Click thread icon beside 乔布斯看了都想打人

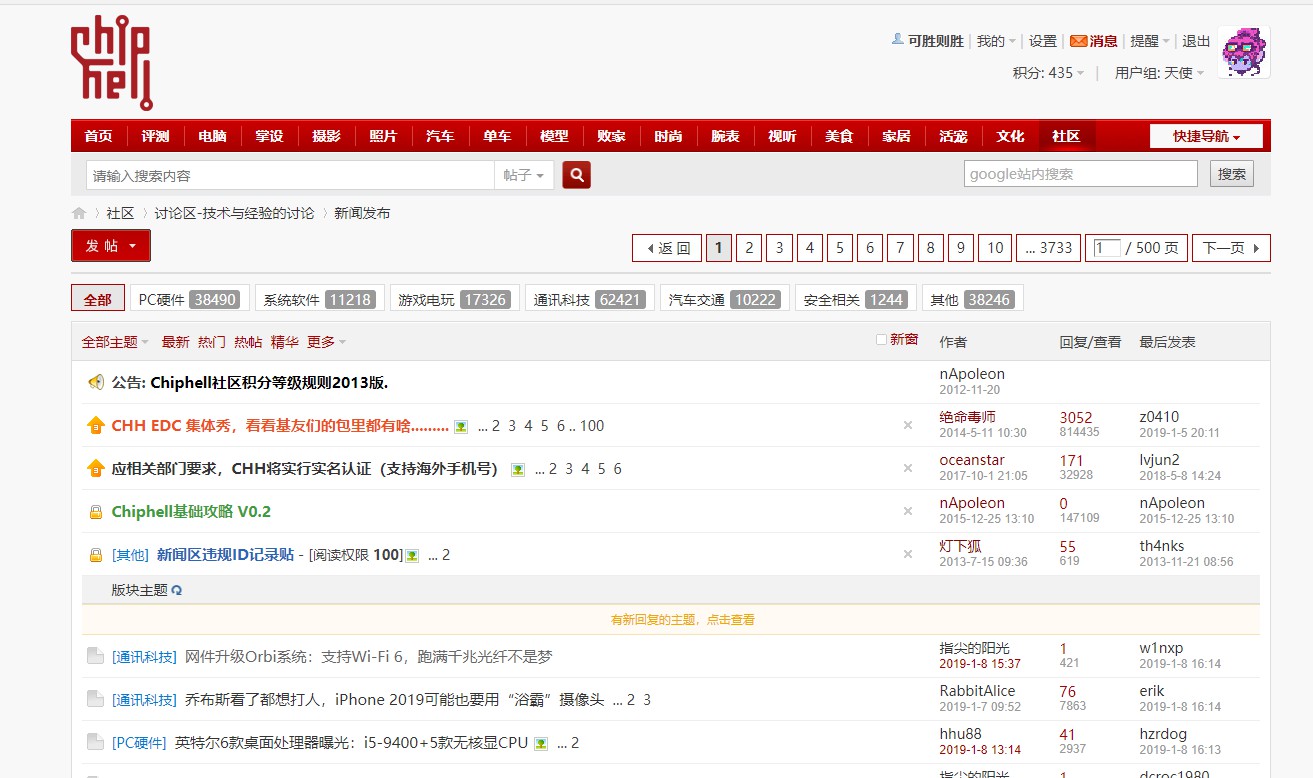(95, 699)
